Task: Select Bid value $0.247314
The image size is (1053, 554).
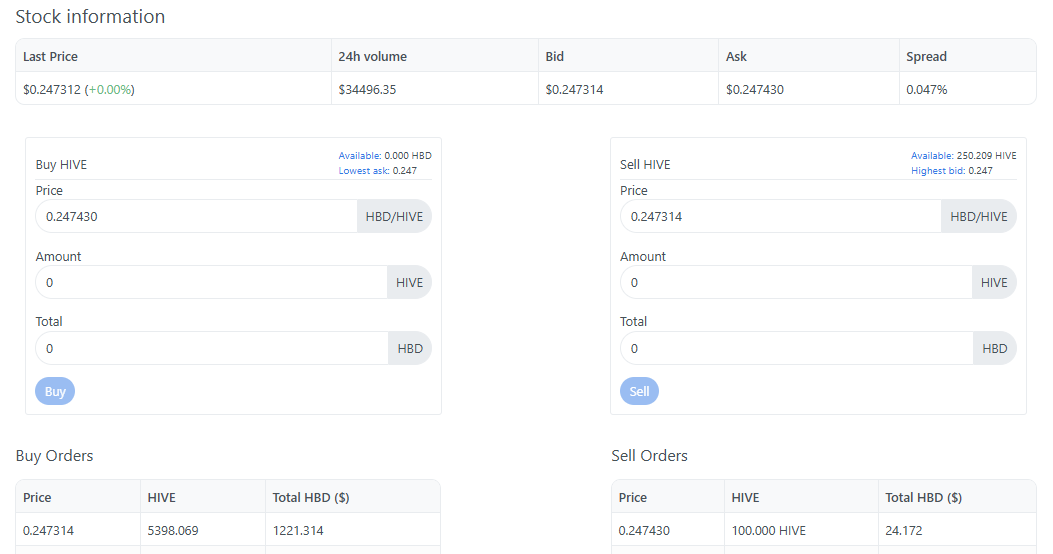Action: [574, 89]
